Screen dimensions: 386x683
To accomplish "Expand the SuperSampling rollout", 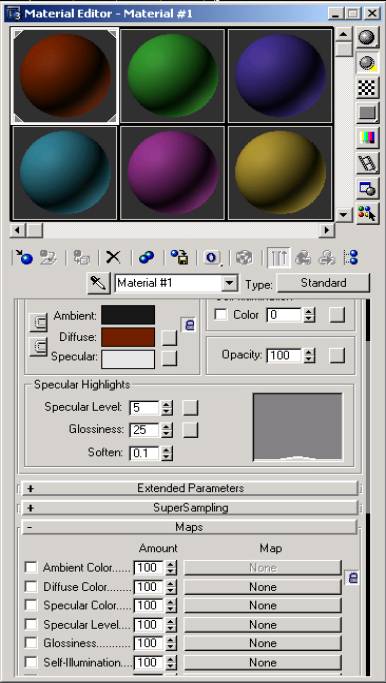I will point(190,507).
